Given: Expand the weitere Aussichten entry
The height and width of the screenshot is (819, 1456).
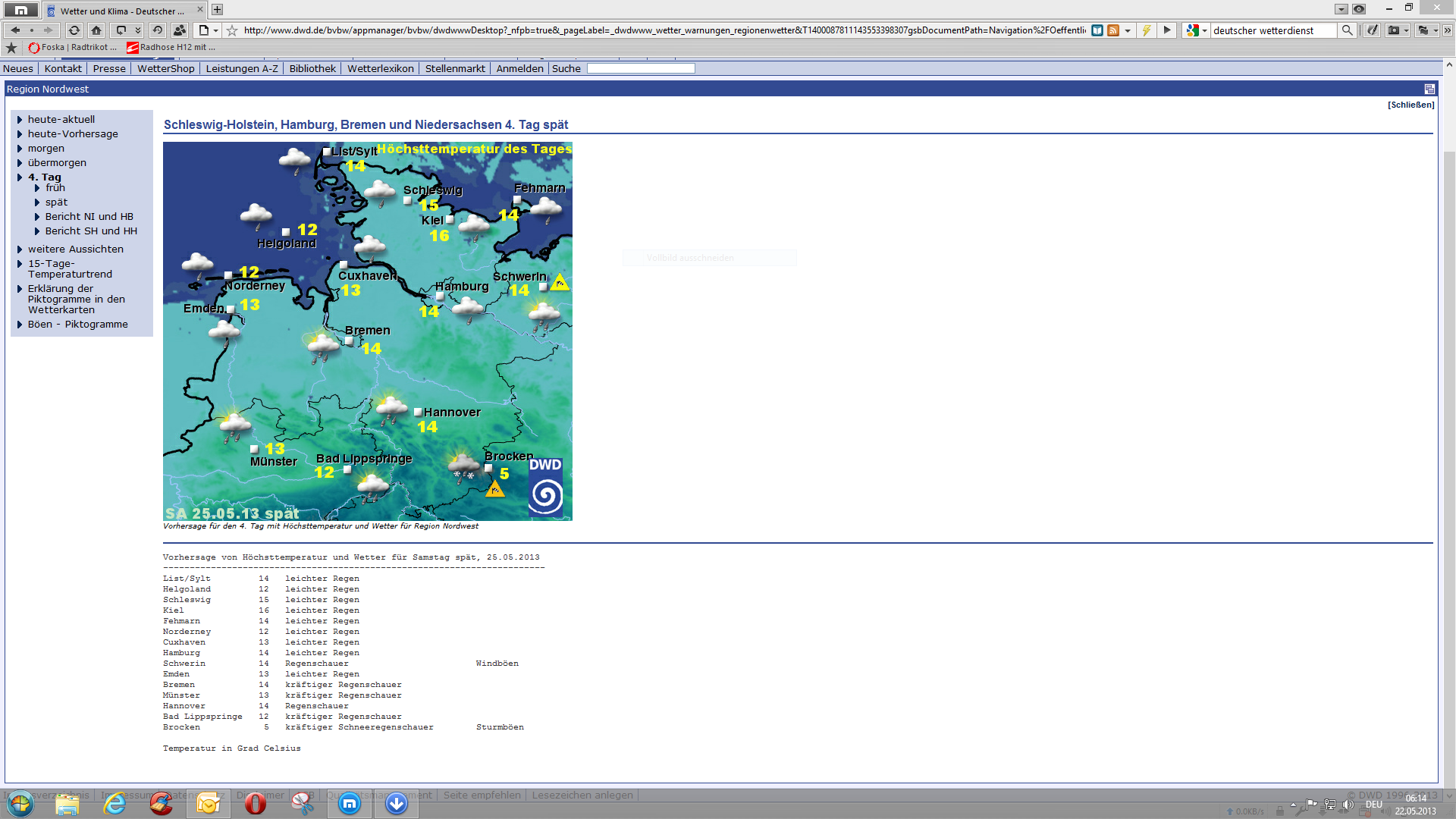Looking at the screenshot, I should point(20,249).
